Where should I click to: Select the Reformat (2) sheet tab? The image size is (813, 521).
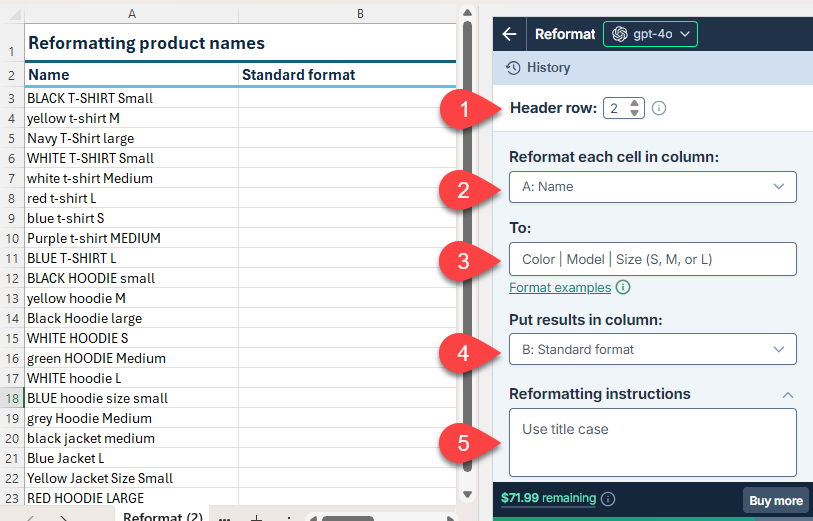pyautogui.click(x=163, y=517)
